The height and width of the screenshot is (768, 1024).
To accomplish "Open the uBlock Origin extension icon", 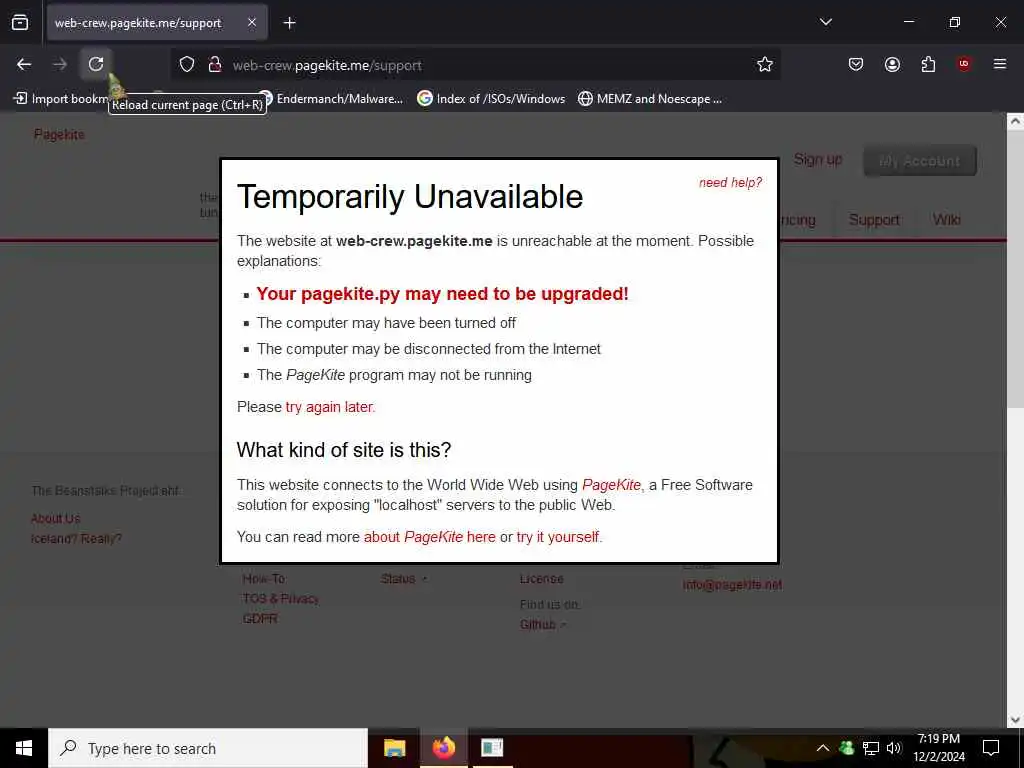I will pyautogui.click(x=964, y=64).
